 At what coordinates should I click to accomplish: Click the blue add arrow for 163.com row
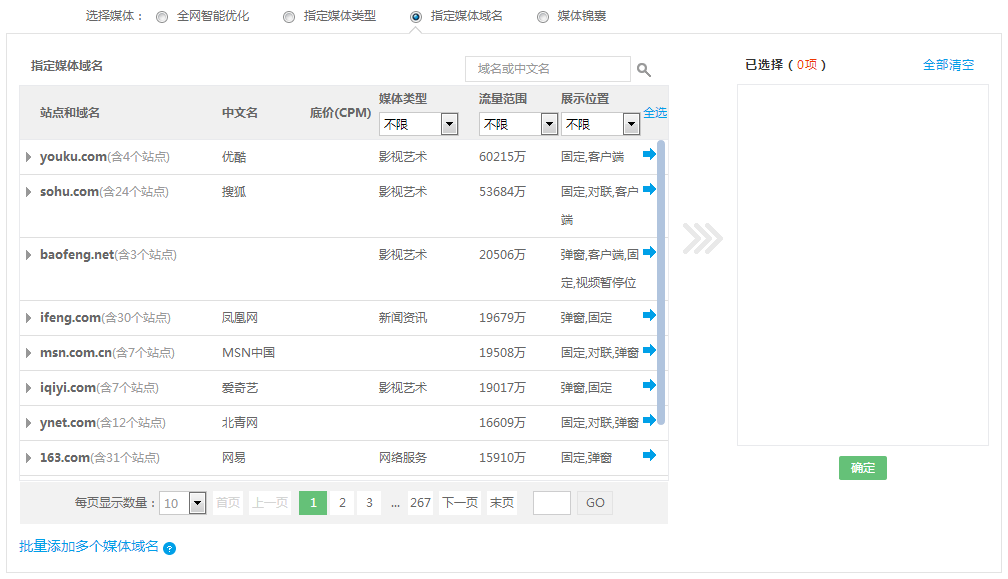pos(651,457)
